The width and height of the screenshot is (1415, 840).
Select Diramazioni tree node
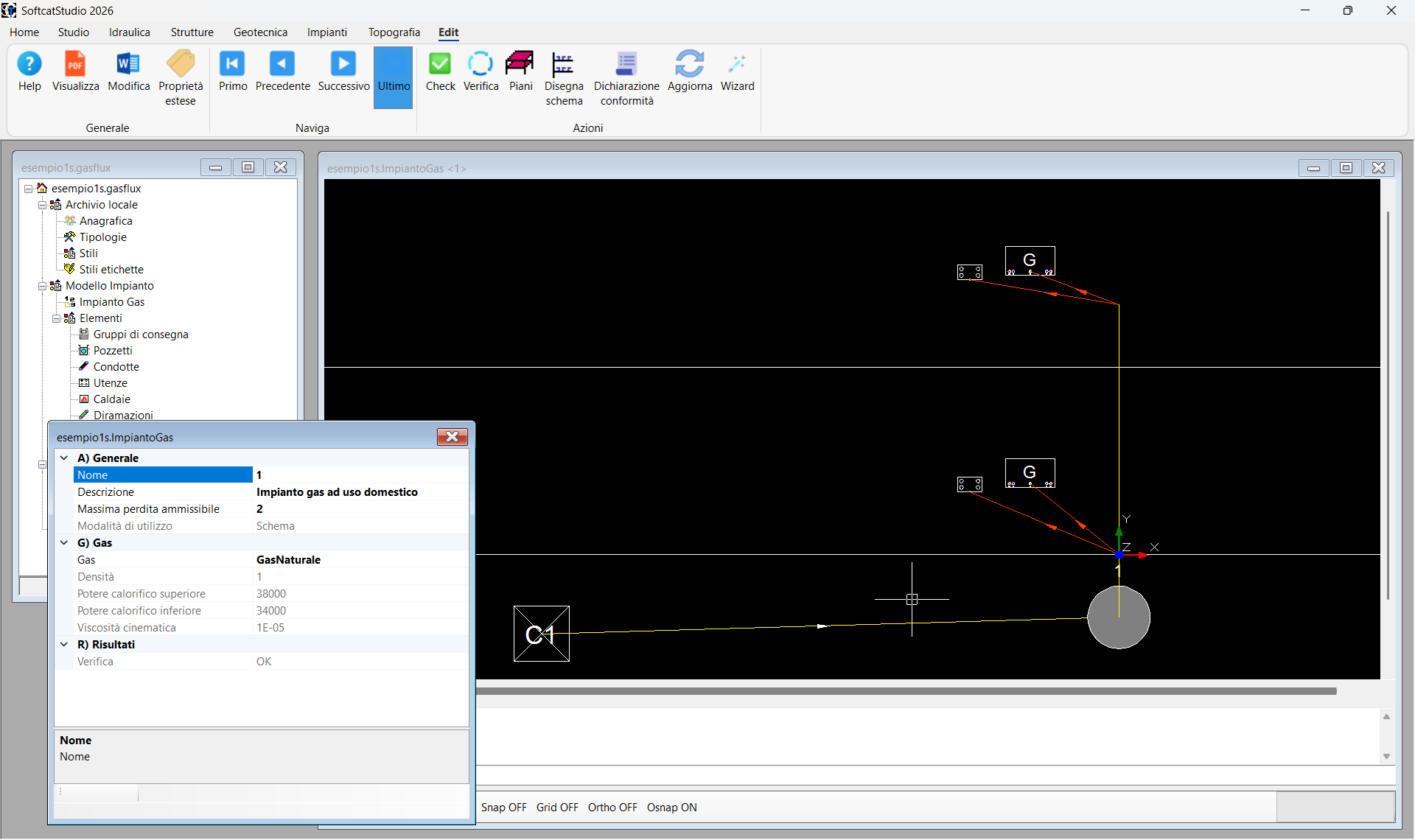pyautogui.click(x=122, y=415)
